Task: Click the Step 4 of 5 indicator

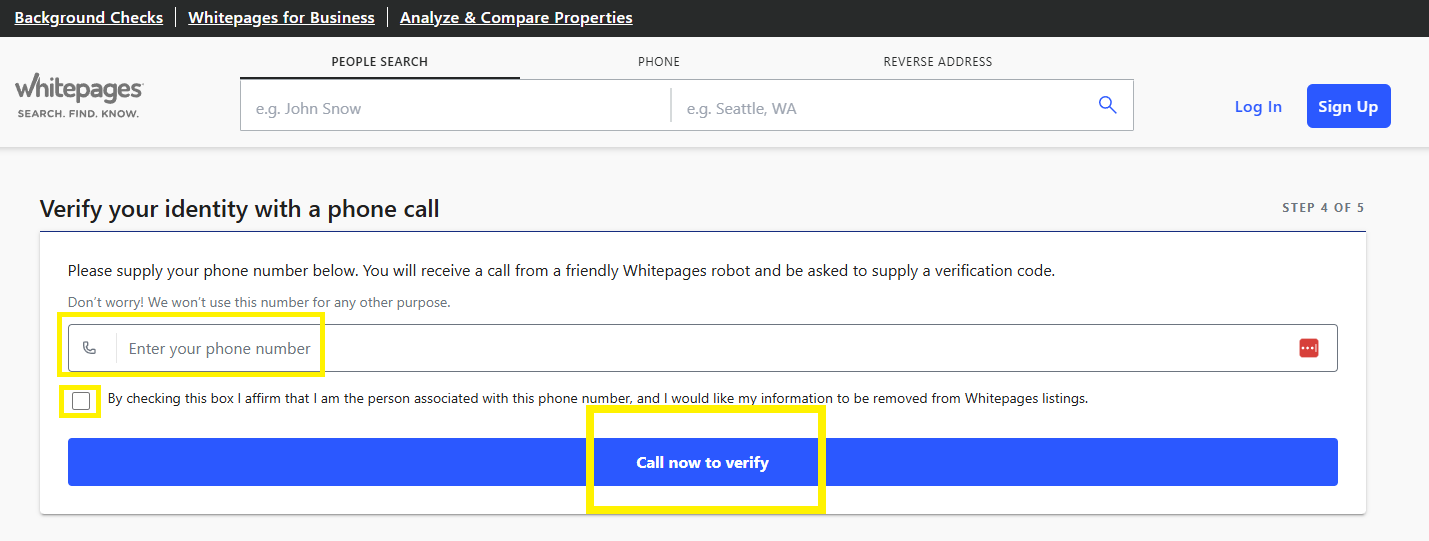Action: click(1323, 208)
